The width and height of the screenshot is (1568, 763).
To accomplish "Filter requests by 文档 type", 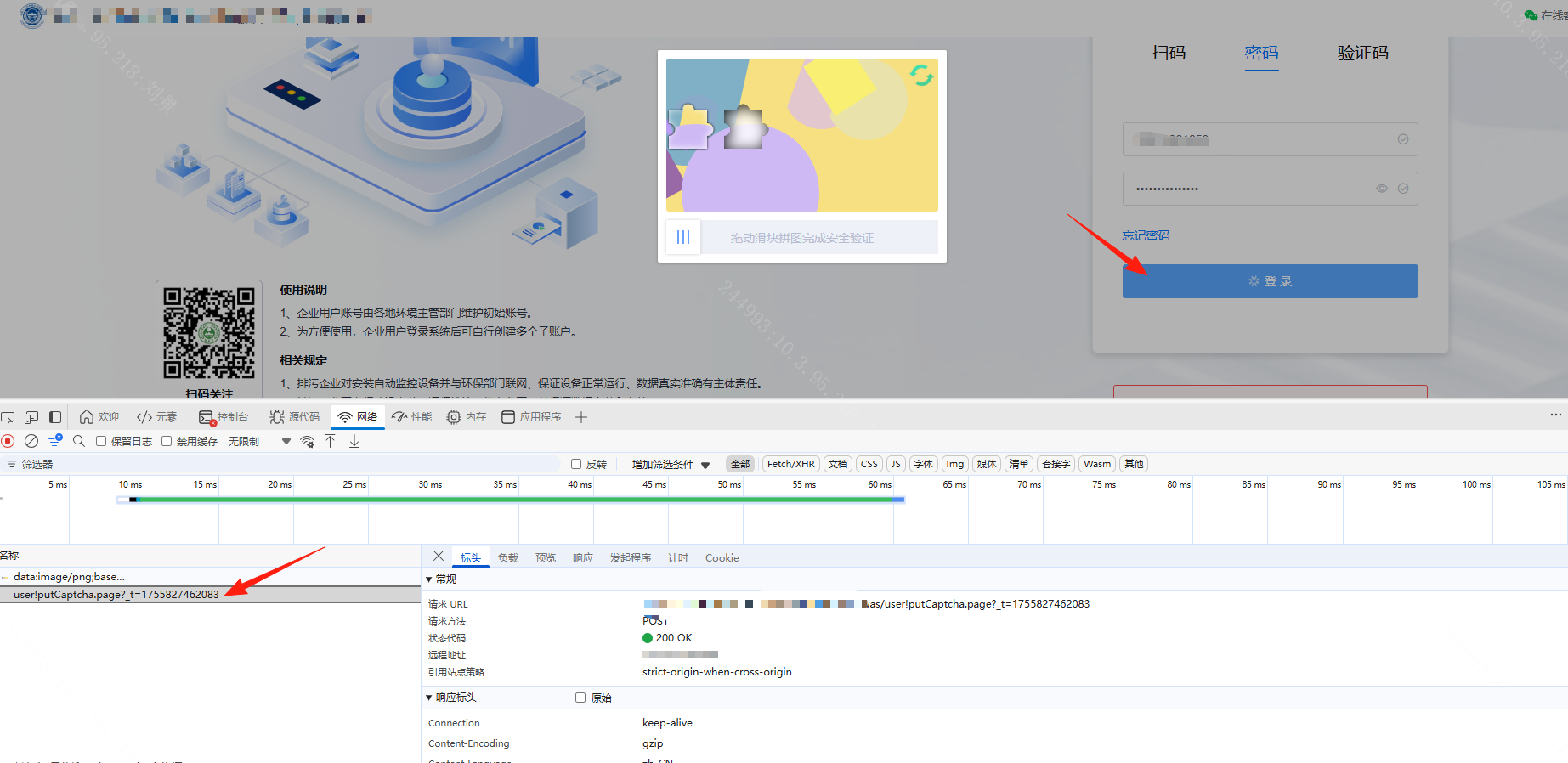I will click(x=838, y=464).
